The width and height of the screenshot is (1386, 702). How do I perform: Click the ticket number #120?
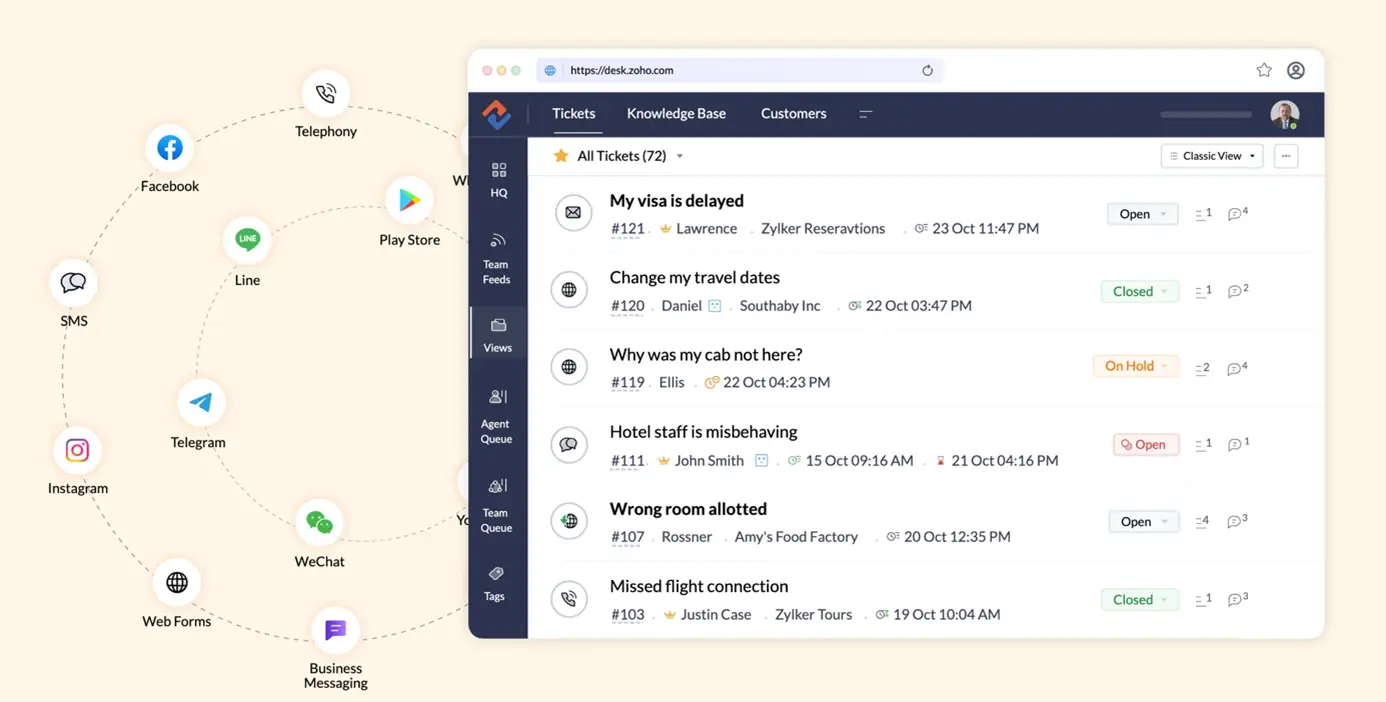(628, 306)
